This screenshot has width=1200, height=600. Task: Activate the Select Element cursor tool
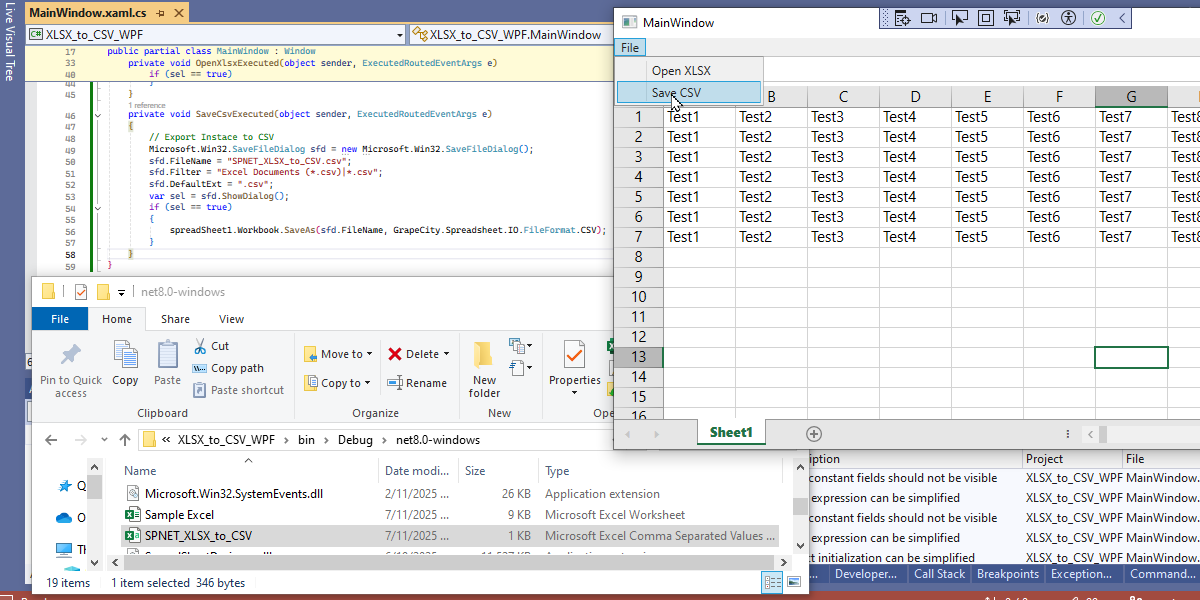click(959, 18)
